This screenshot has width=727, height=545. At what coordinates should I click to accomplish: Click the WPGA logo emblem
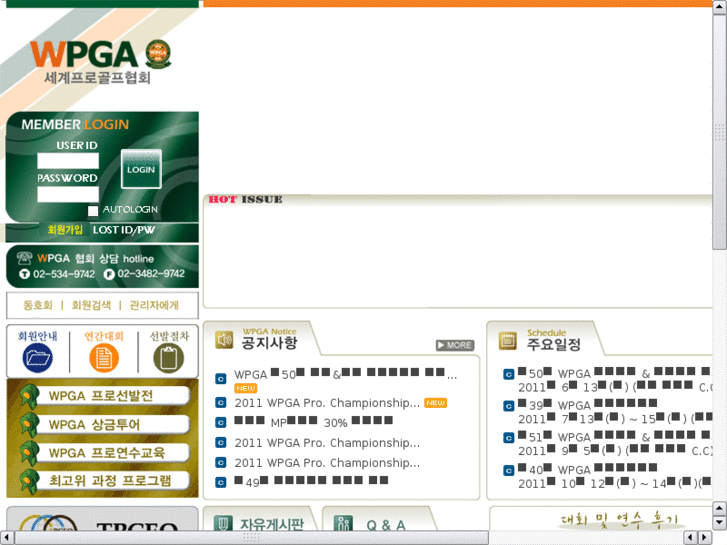tap(158, 54)
